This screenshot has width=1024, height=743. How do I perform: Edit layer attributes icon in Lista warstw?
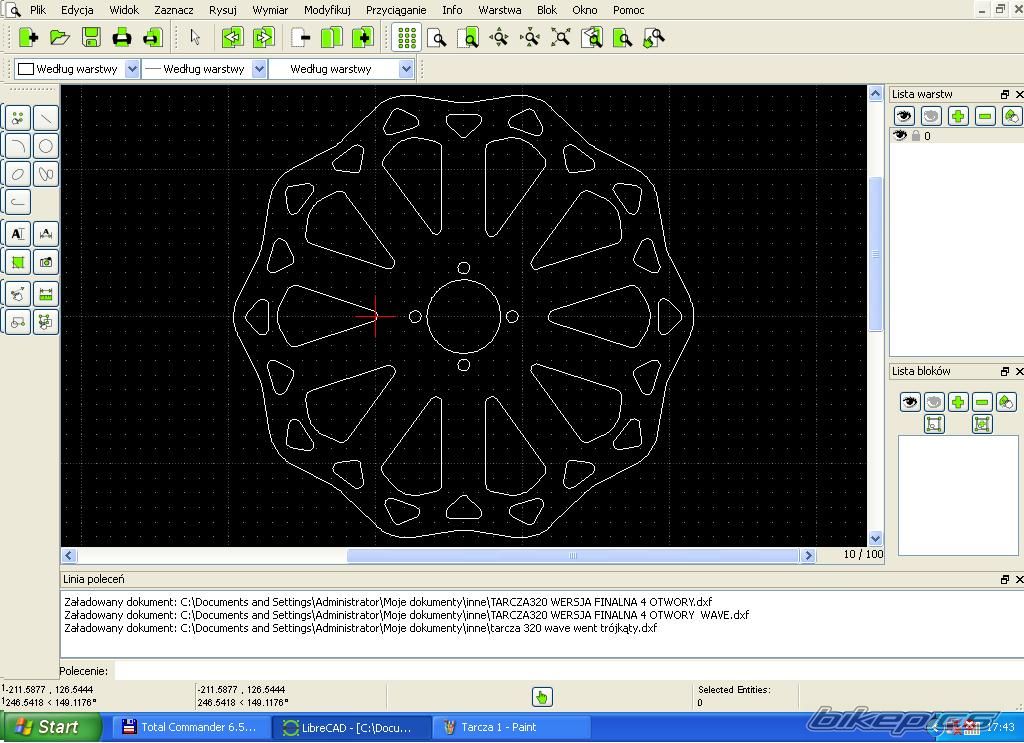1011,116
